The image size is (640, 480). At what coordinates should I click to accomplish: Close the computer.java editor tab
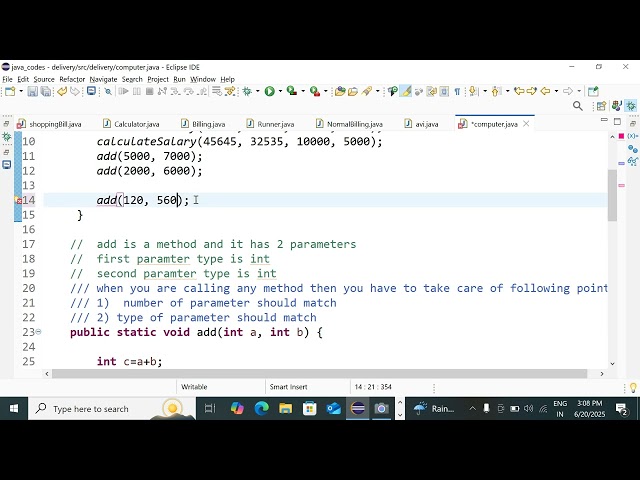527,124
